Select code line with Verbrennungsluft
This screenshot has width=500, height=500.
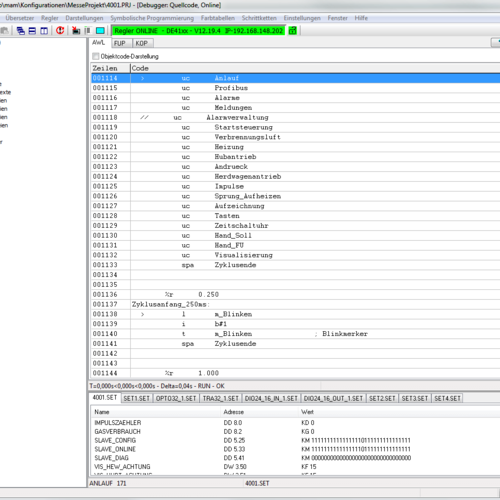tap(295, 137)
